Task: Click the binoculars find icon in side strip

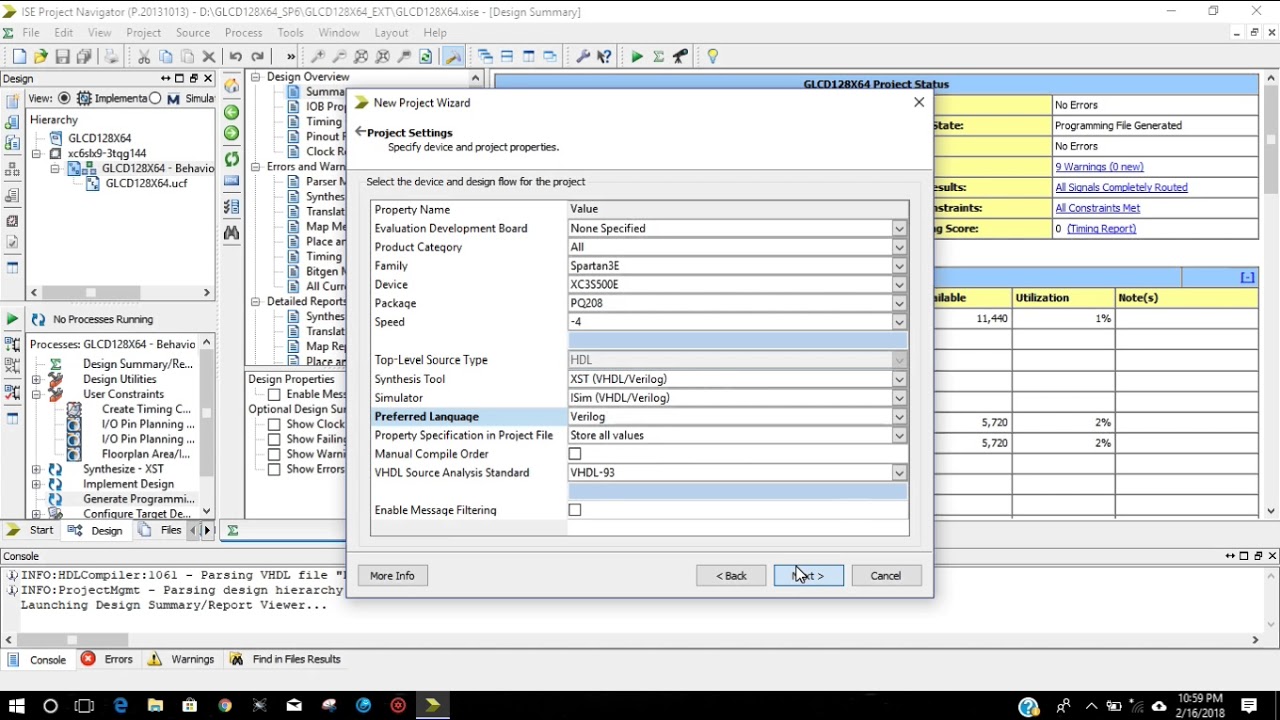Action: [x=232, y=233]
